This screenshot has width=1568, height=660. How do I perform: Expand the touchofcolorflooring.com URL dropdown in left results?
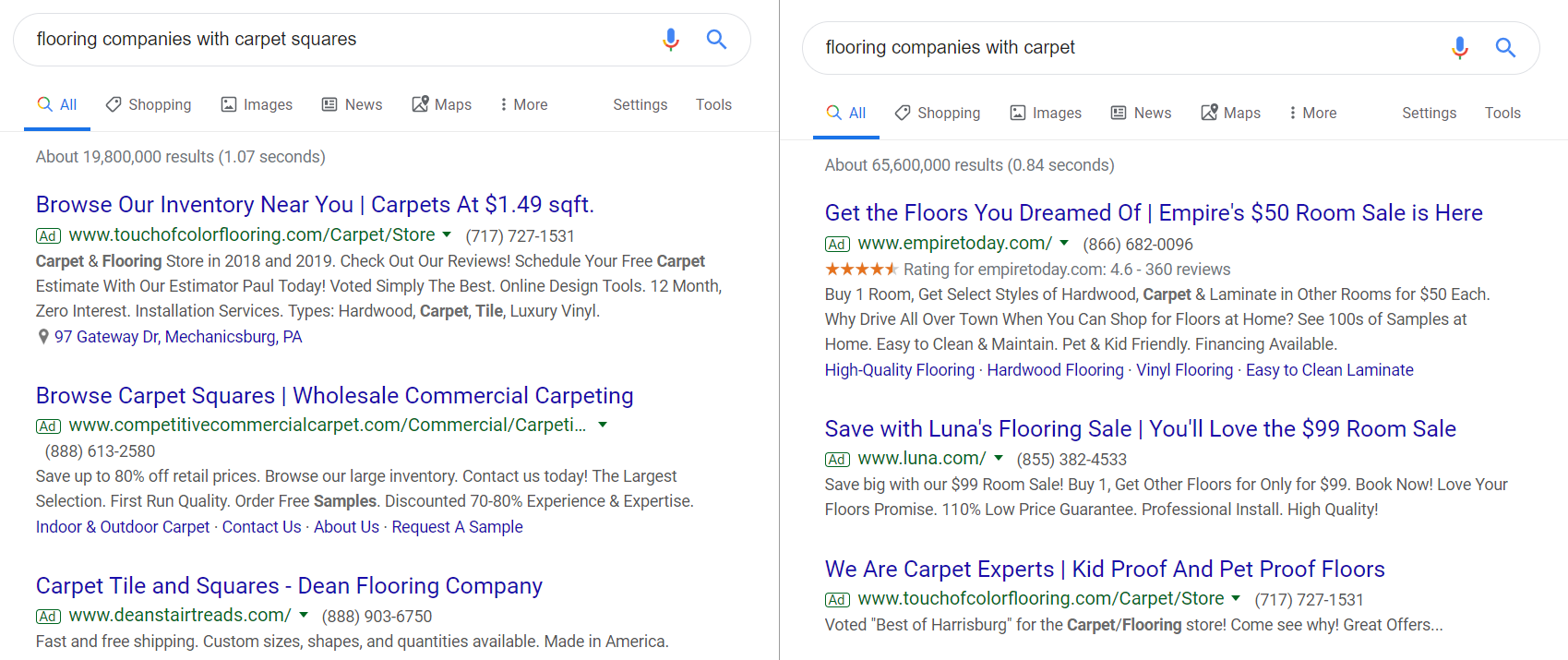pyautogui.click(x=447, y=234)
